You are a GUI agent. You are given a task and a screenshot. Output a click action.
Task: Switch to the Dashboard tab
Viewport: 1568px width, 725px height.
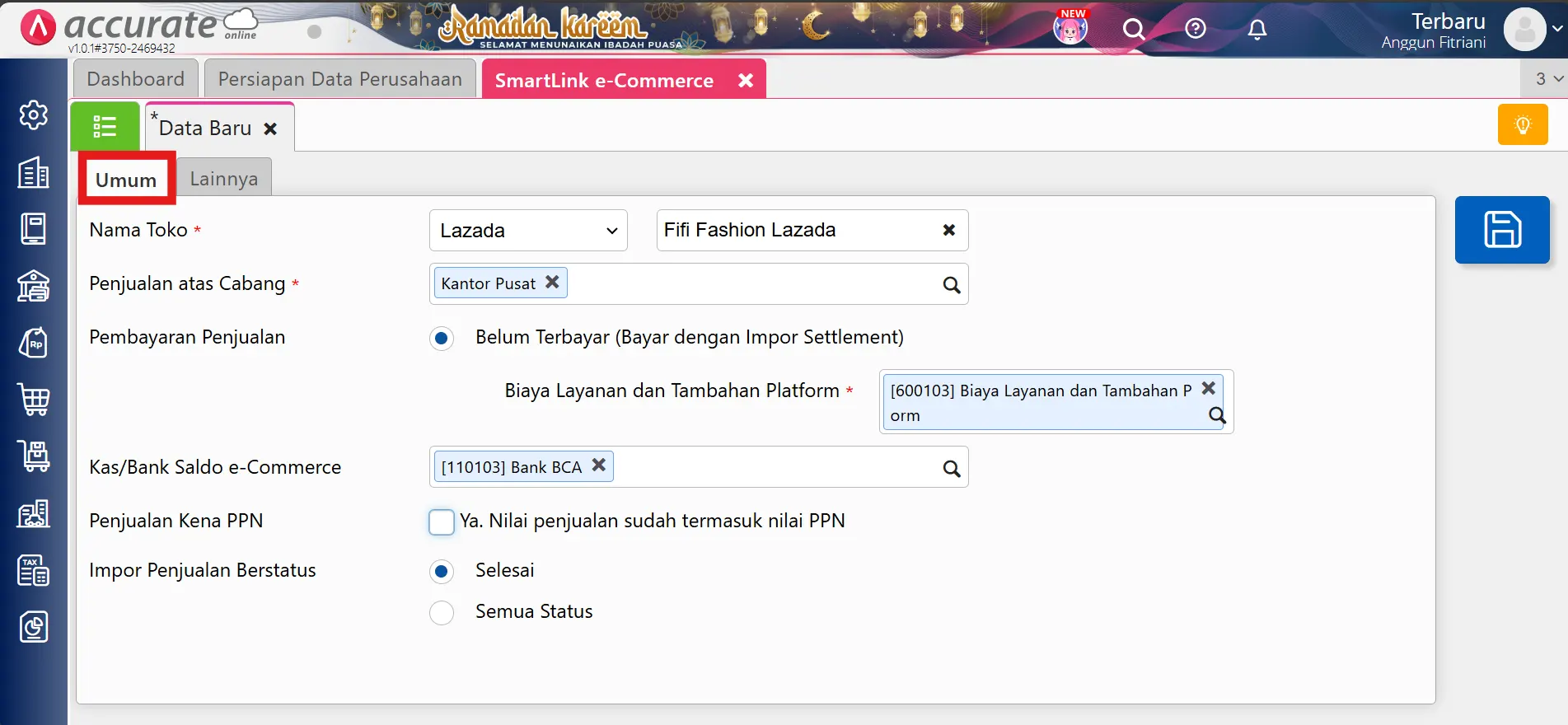pos(136,79)
